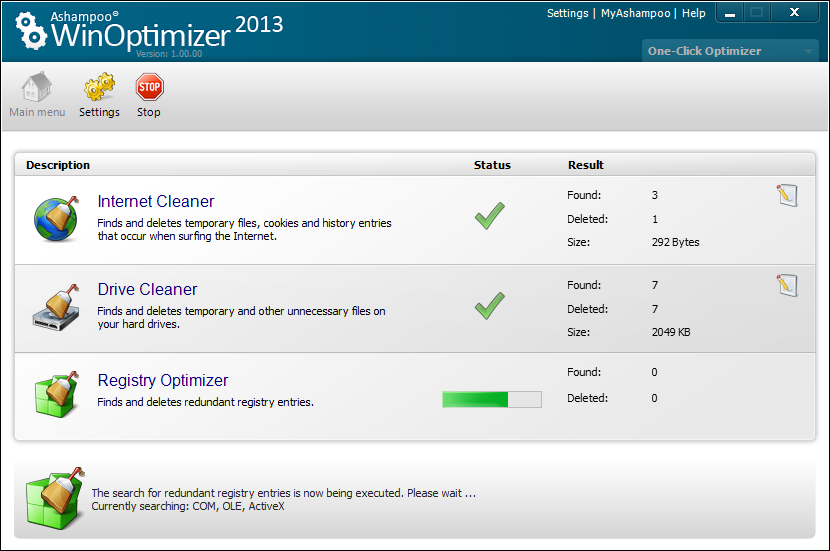Open the Internet Cleaner report notepad icon

(x=787, y=195)
